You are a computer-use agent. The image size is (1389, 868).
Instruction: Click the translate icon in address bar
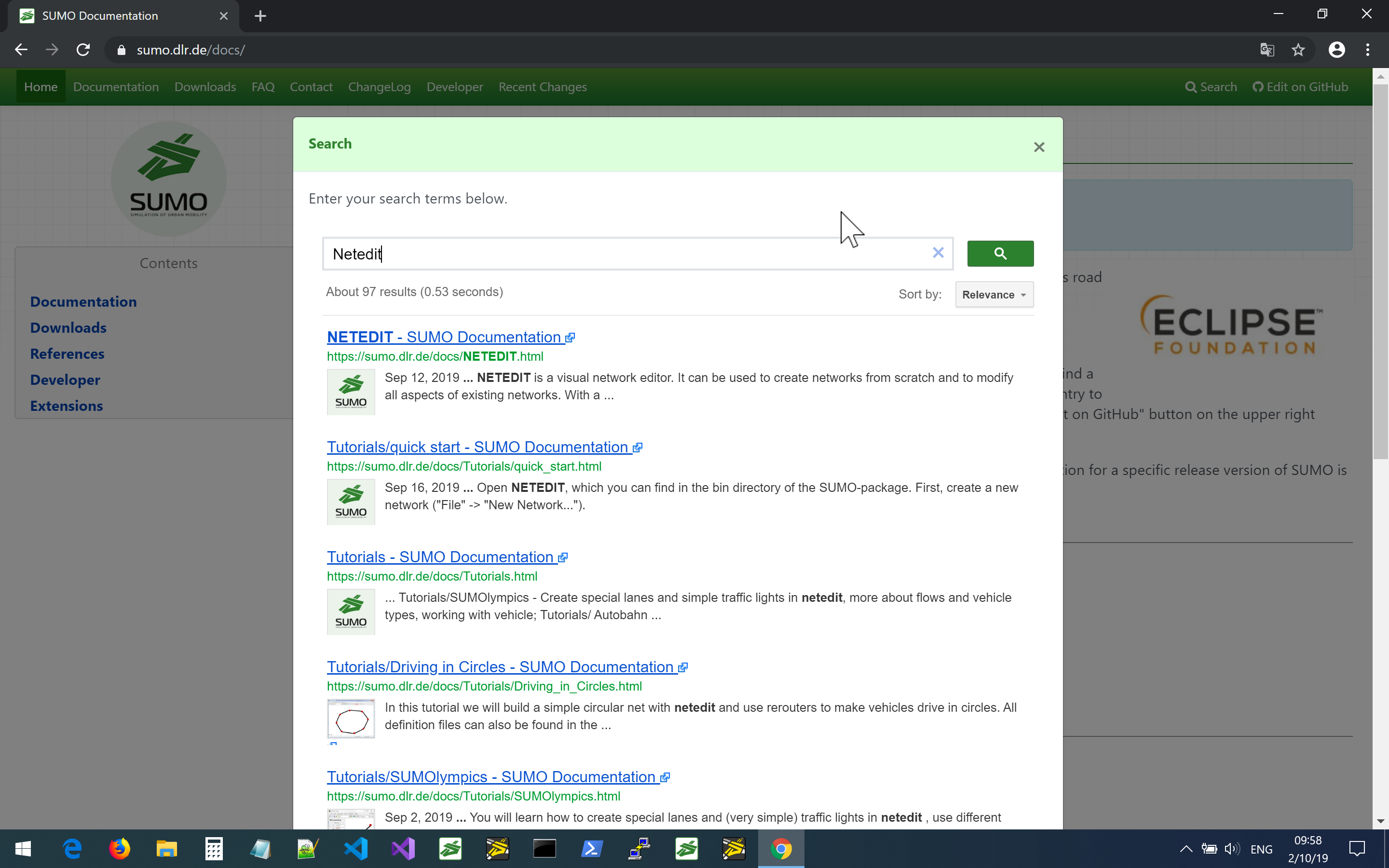(1267, 50)
